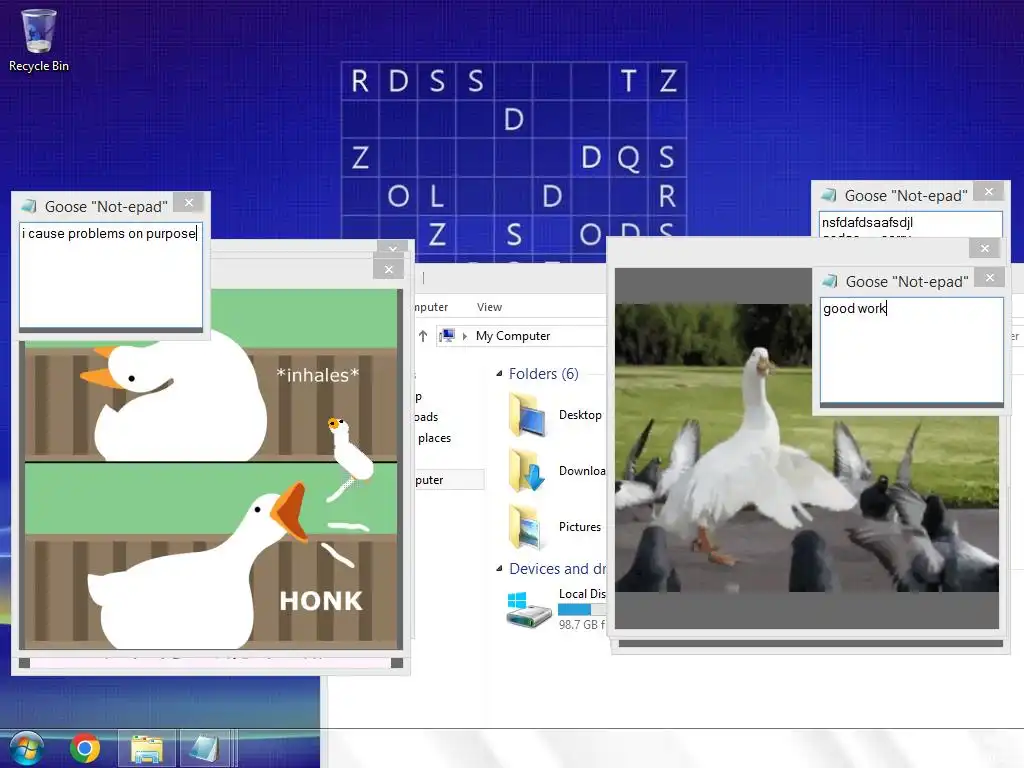
Task: Click the Recycle Bin label text
Action: [x=39, y=66]
